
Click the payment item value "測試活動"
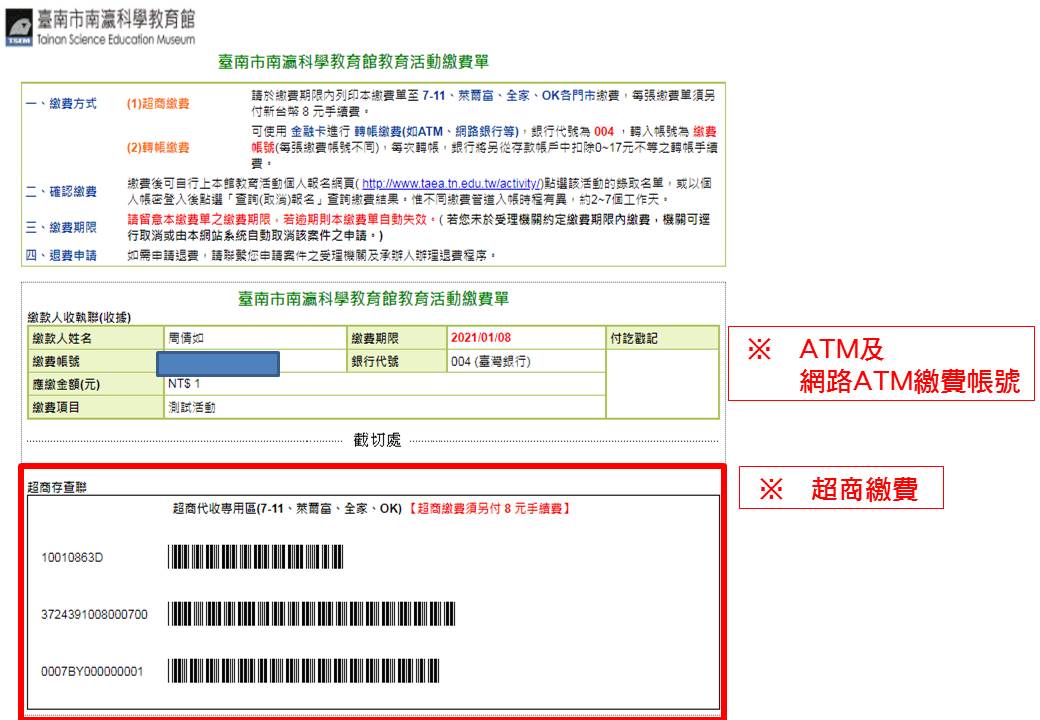pyautogui.click(x=192, y=407)
